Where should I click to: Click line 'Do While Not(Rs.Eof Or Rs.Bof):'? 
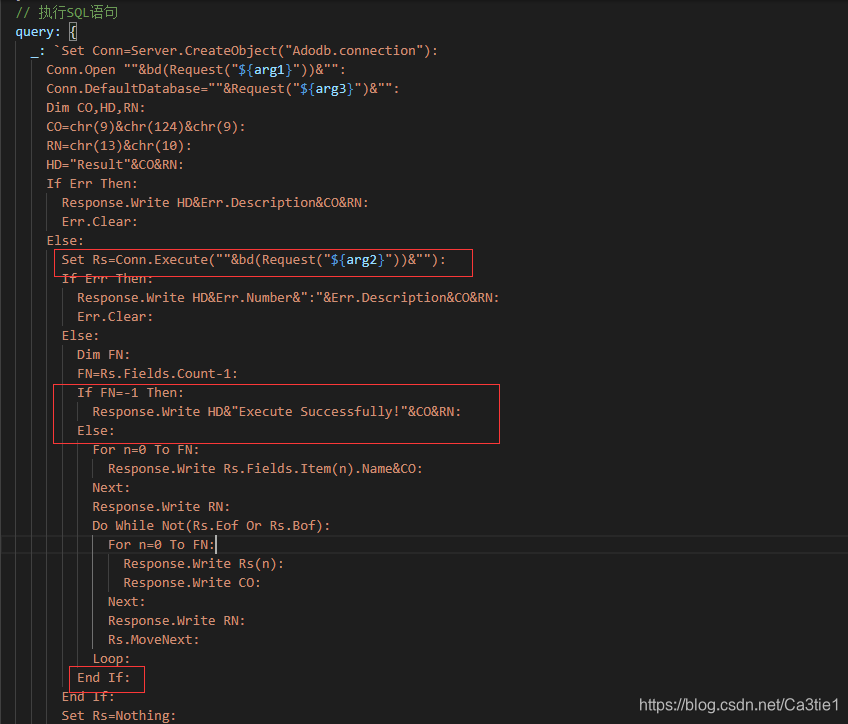coord(211,526)
